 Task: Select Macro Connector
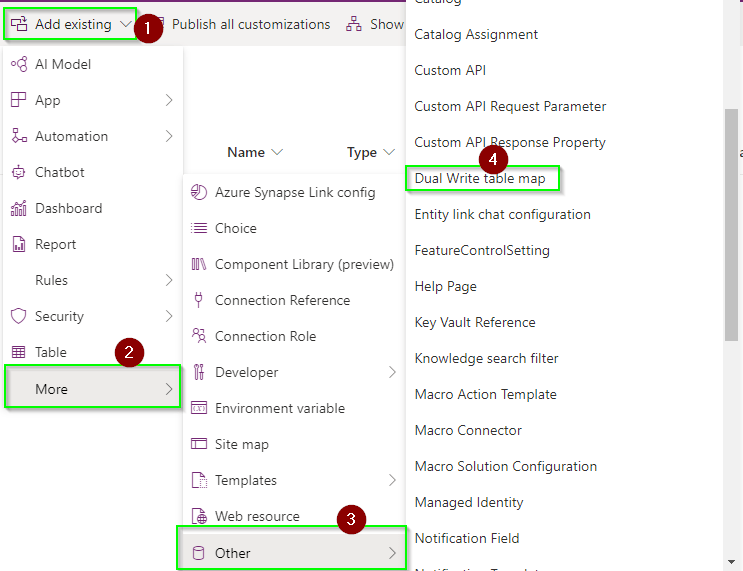(x=468, y=430)
